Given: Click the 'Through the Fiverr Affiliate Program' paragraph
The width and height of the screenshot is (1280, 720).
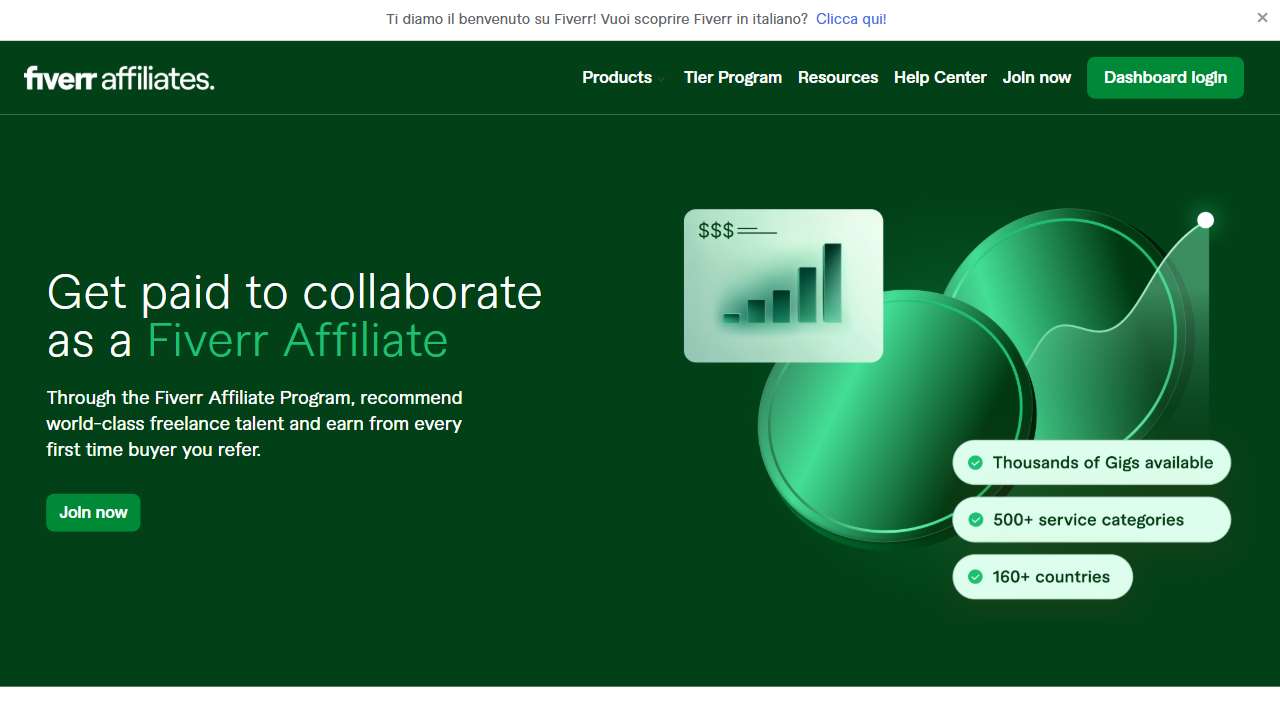Looking at the screenshot, I should [254, 424].
